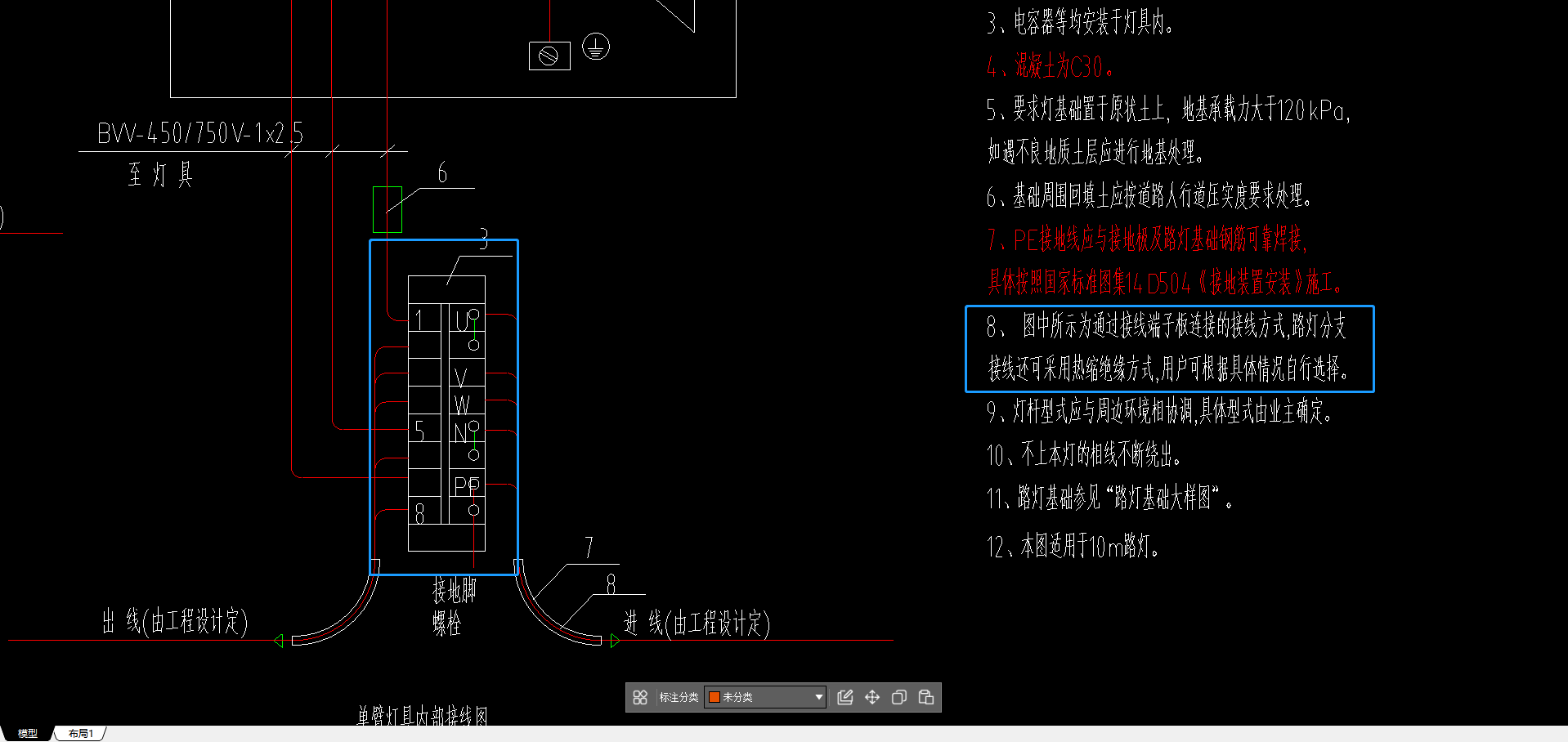
Task: Click terminal number 5 on the block
Action: coord(419,431)
